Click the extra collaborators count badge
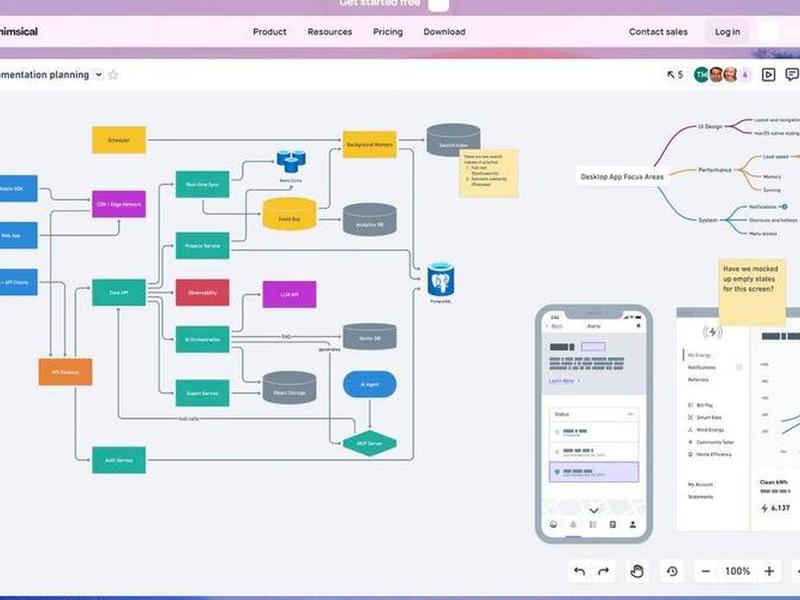The image size is (800, 600). pos(745,75)
